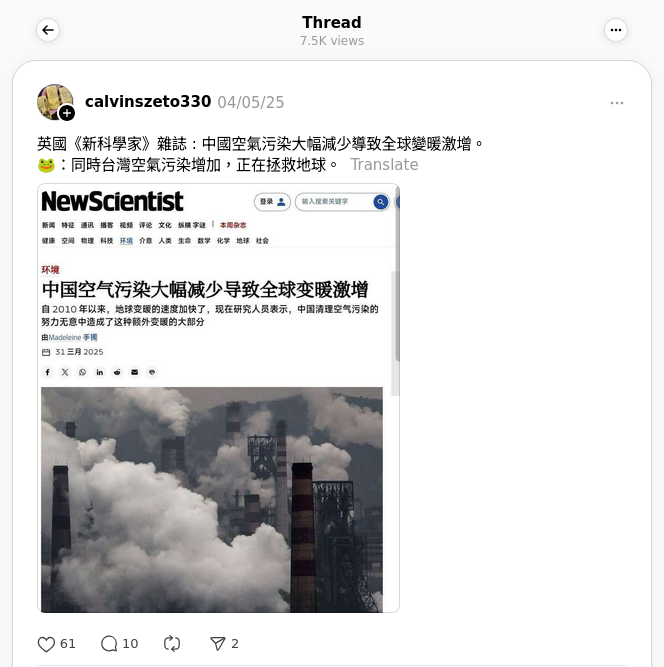The height and width of the screenshot is (667, 664).
Task: Open post options beside calvinszeto330's date
Action: click(616, 103)
